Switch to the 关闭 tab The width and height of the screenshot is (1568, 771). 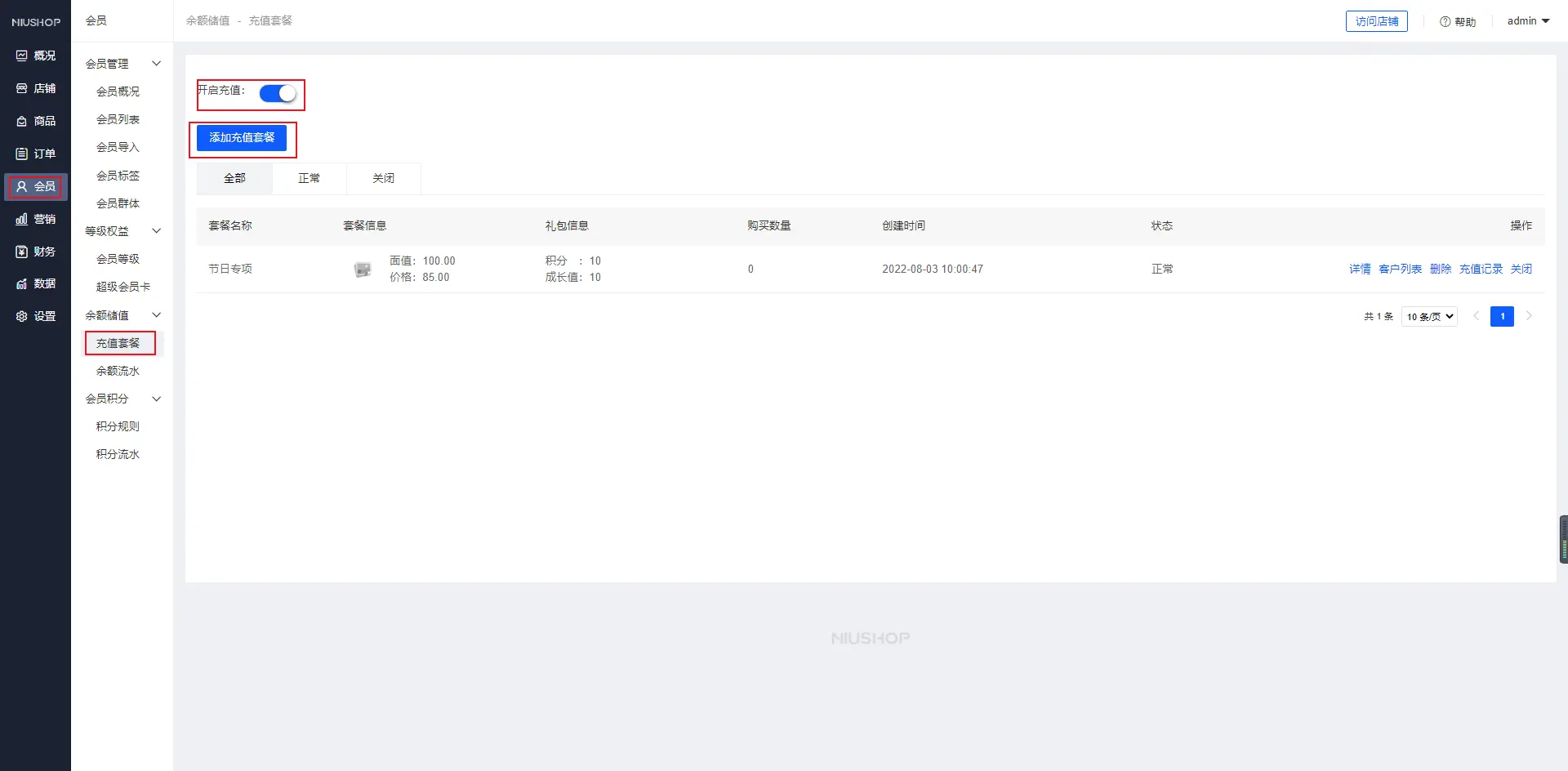click(383, 178)
